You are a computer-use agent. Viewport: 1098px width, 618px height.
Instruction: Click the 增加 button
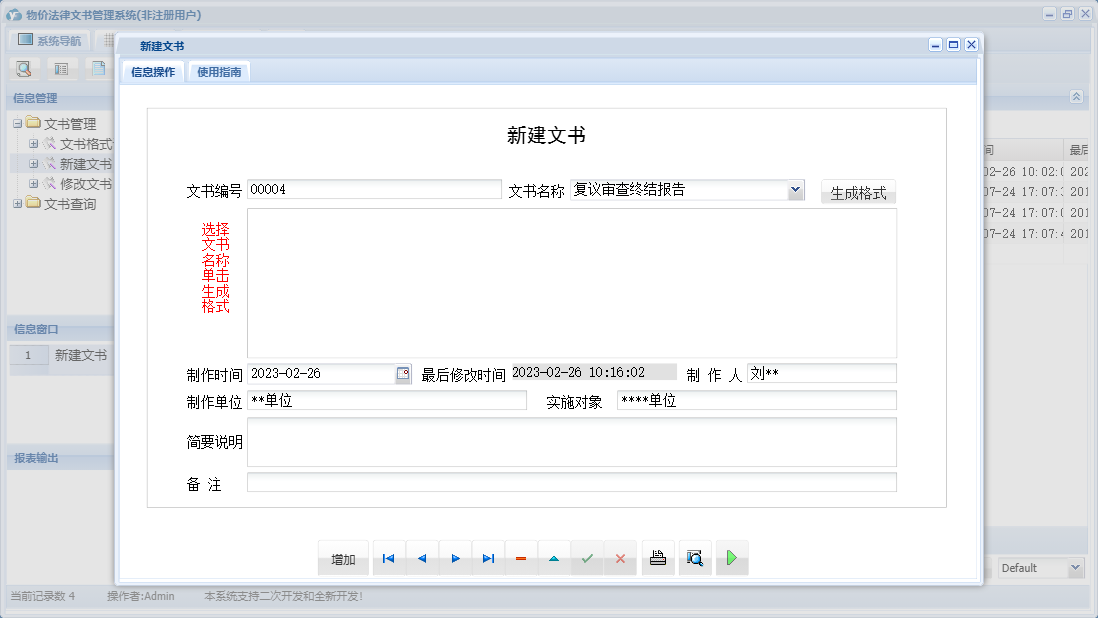343,558
